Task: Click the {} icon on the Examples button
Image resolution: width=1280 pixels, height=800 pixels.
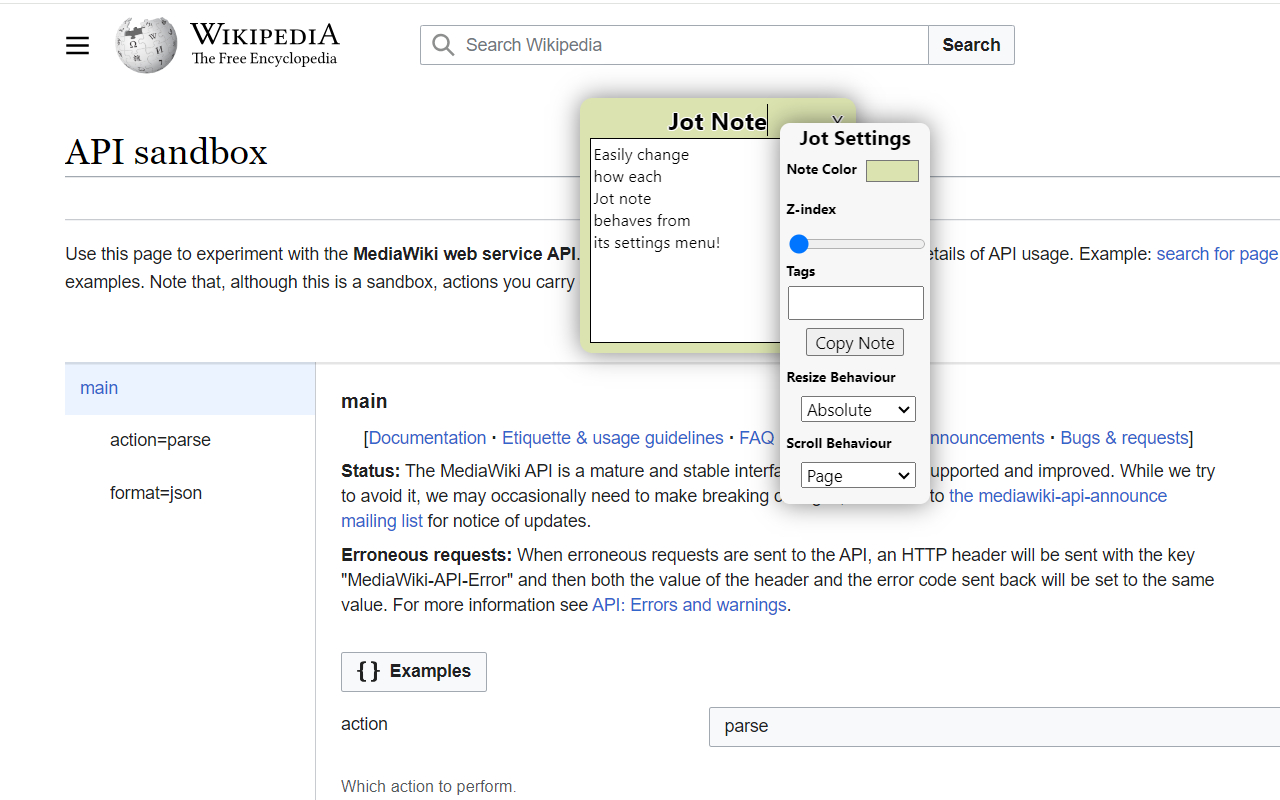Action: 370,671
